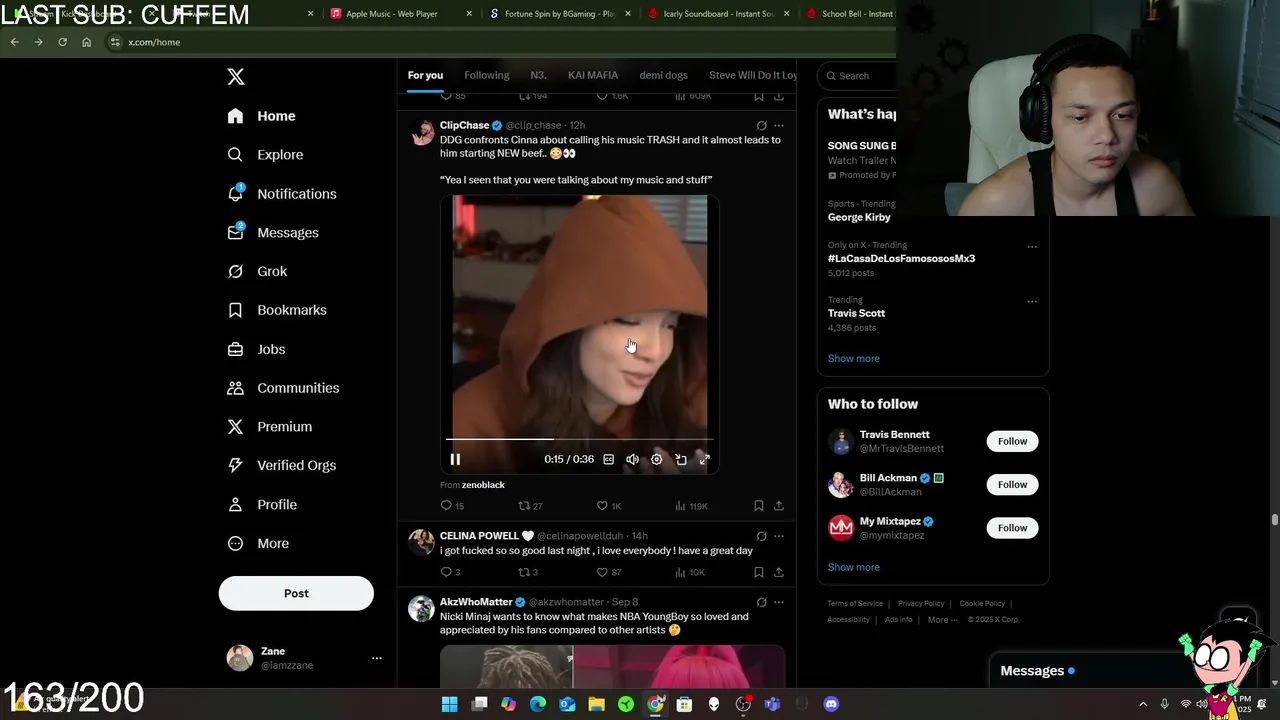The width and height of the screenshot is (1280, 720).
Task: Switch to the demi dogs tab
Action: click(x=664, y=75)
